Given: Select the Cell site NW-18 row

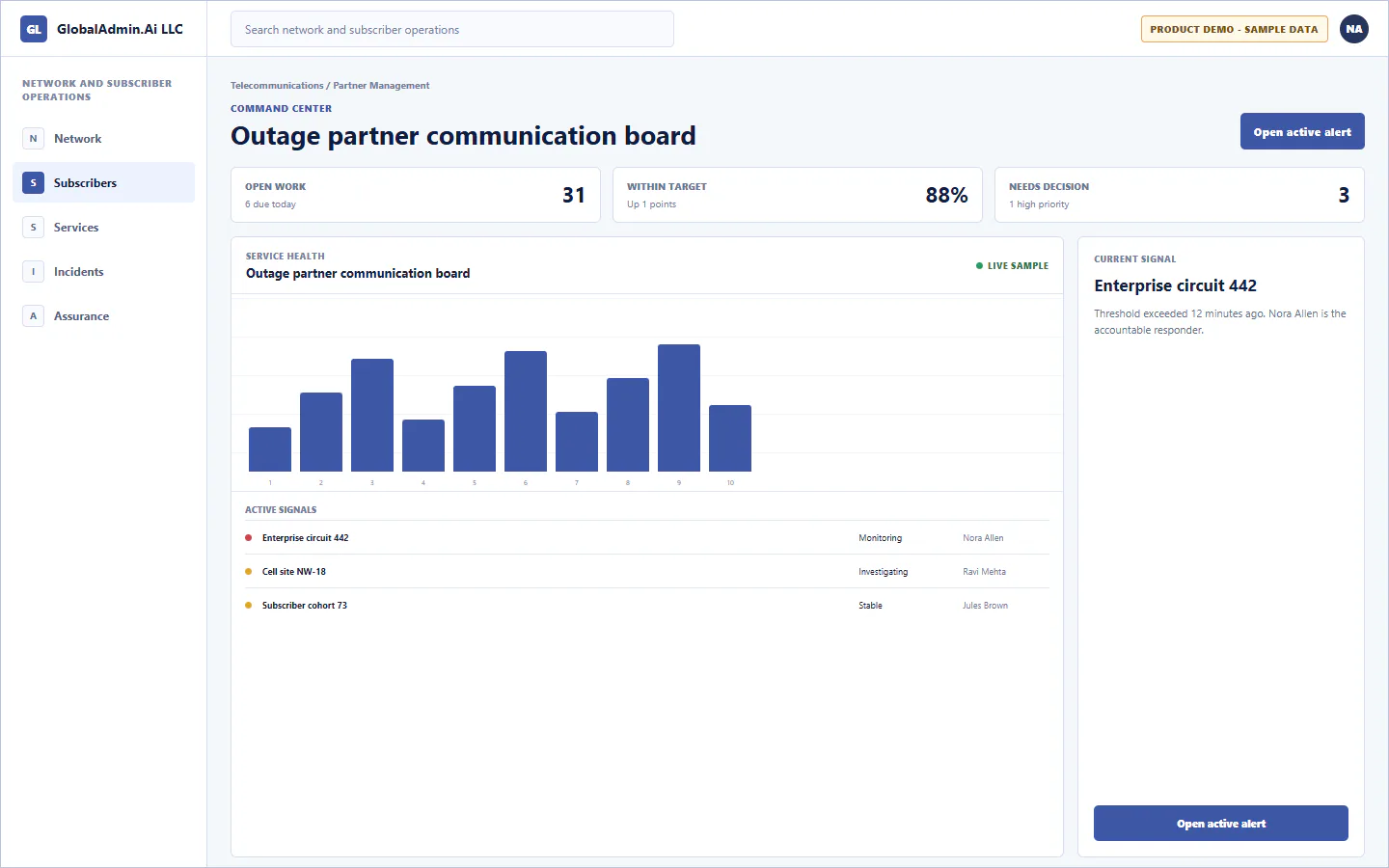Looking at the screenshot, I should 647,572.
